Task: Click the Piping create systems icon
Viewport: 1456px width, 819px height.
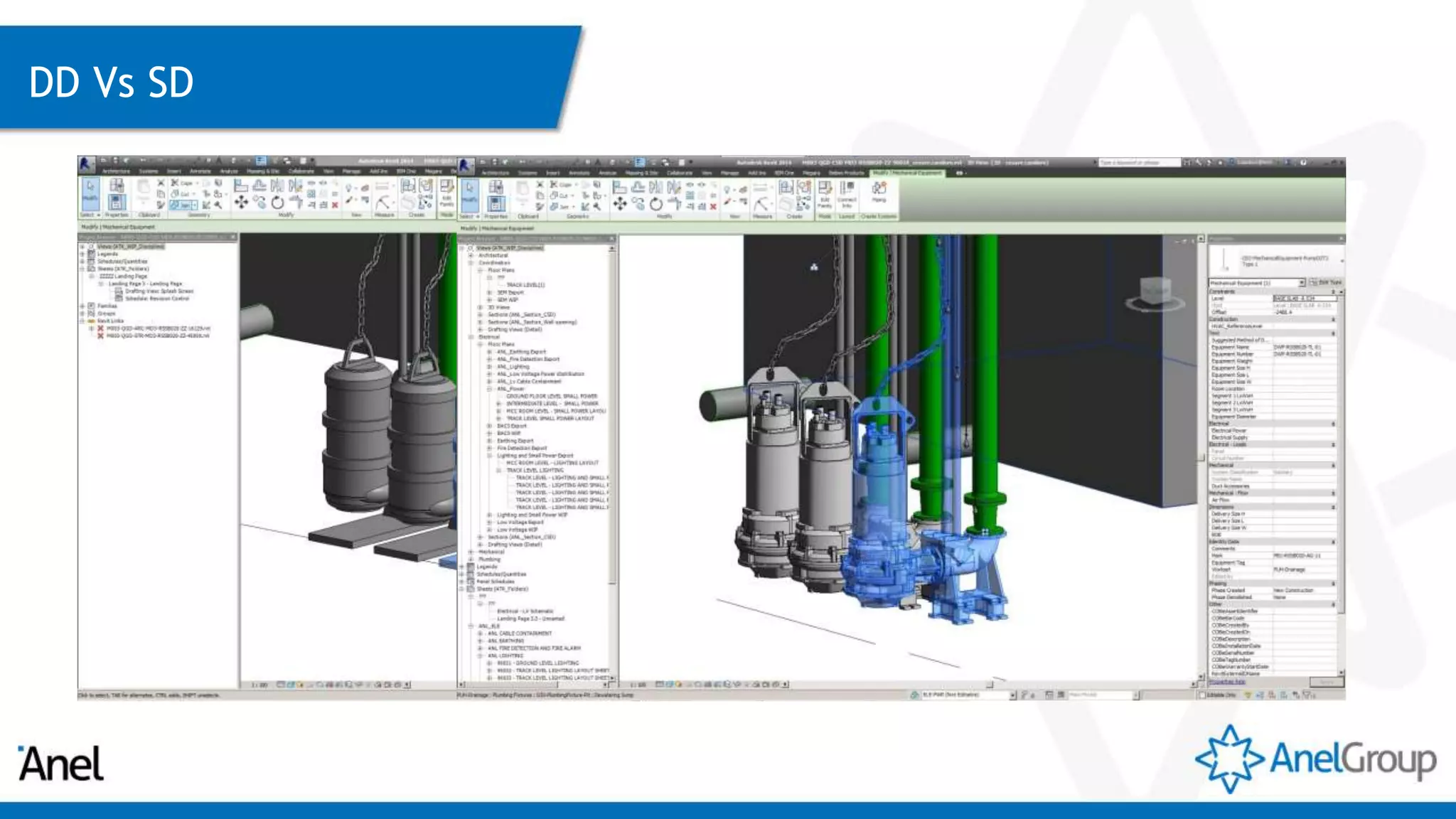Action: [x=879, y=191]
